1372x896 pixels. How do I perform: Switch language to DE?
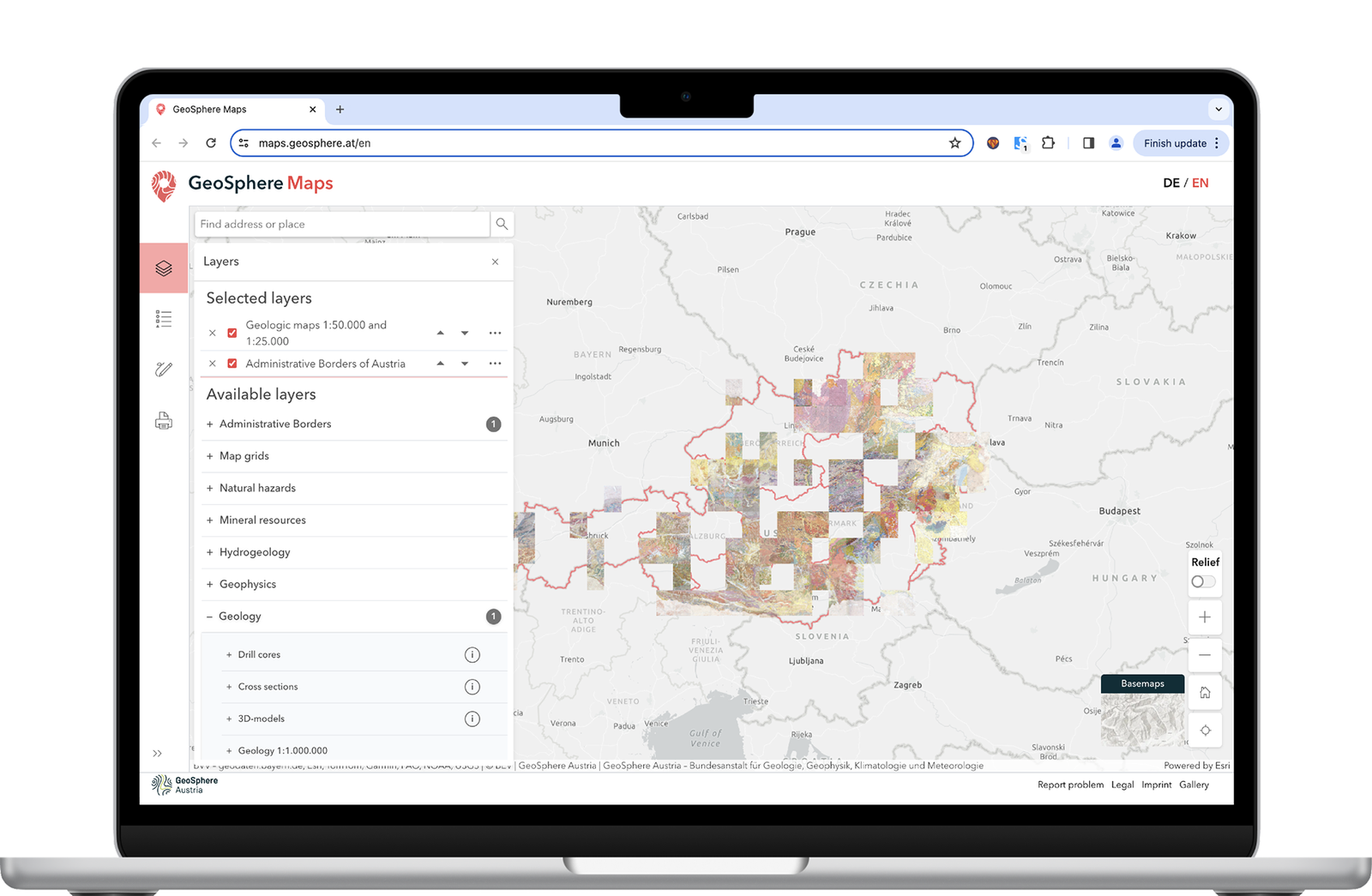pos(1170,183)
